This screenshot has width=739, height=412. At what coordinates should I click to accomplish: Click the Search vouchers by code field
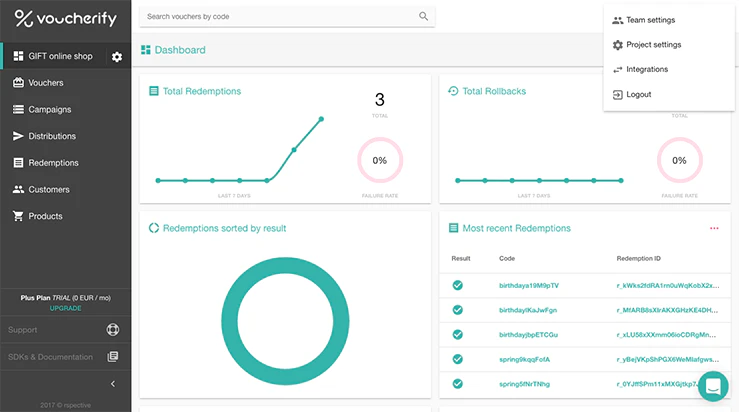[287, 16]
